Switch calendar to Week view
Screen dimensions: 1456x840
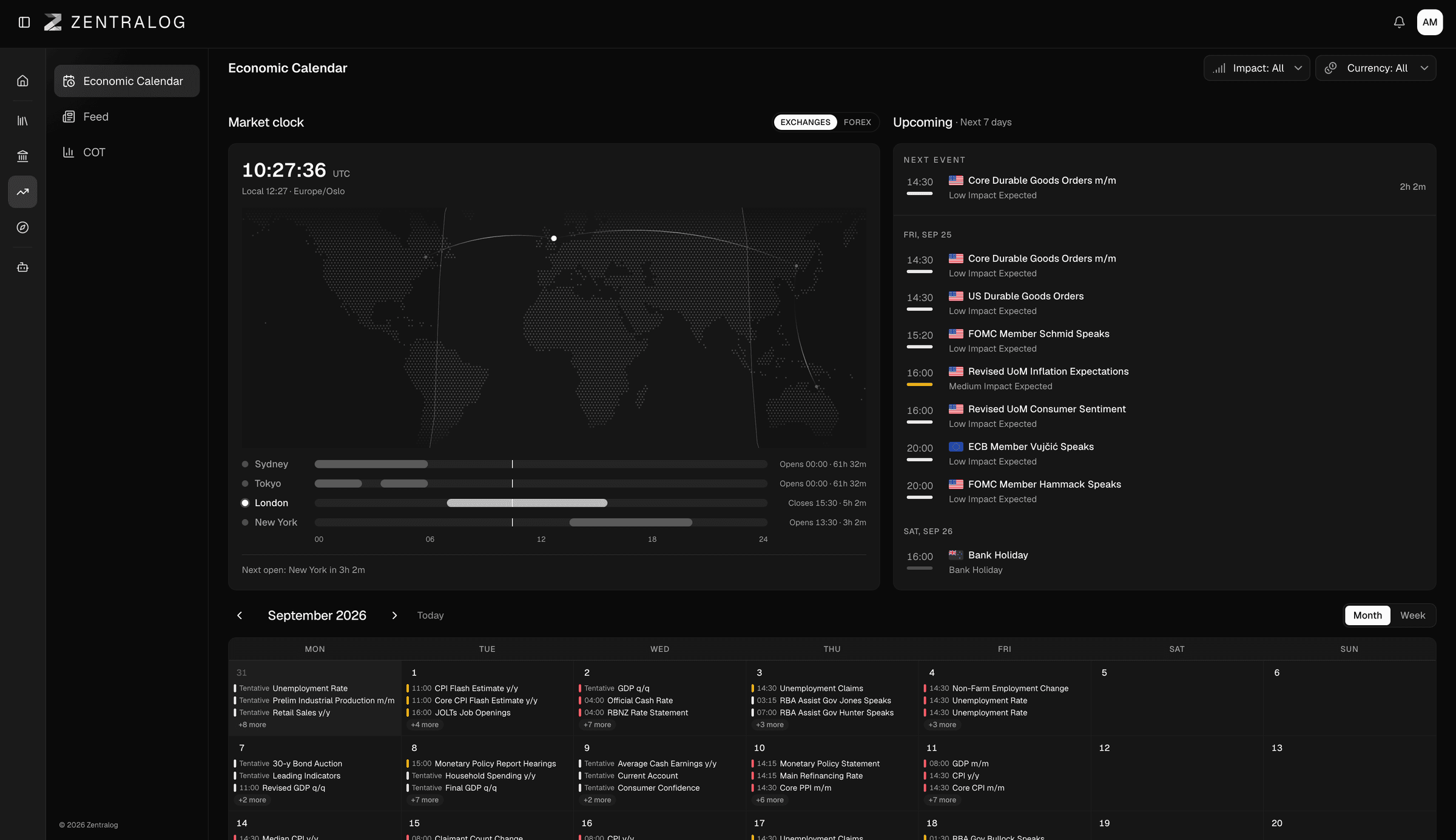1412,615
